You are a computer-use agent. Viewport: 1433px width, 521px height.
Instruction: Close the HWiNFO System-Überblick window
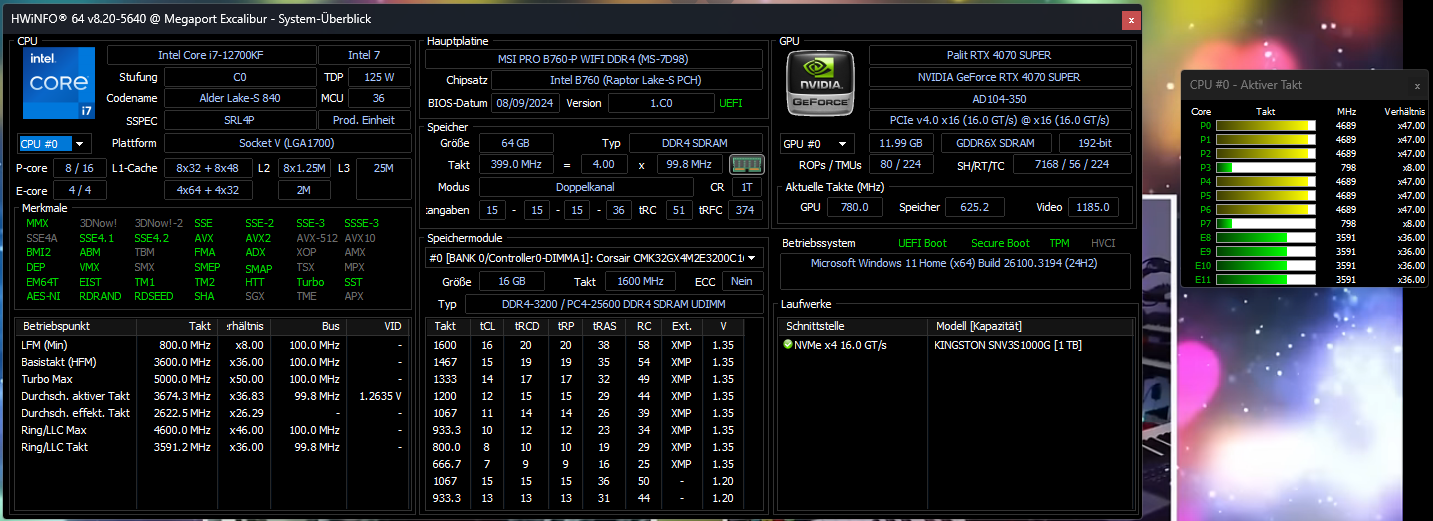[x=1131, y=19]
